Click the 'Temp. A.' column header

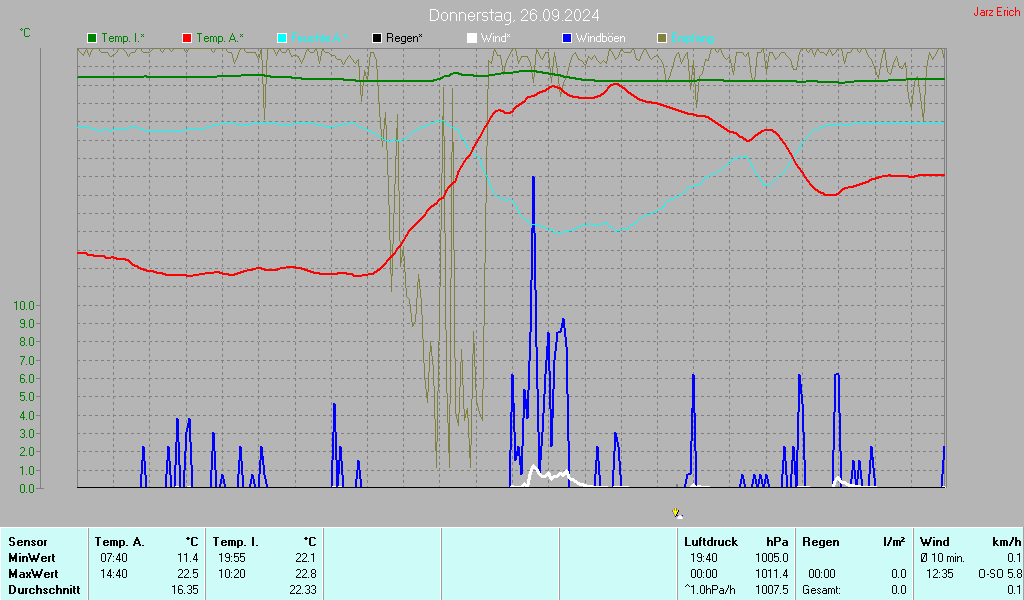[120, 542]
